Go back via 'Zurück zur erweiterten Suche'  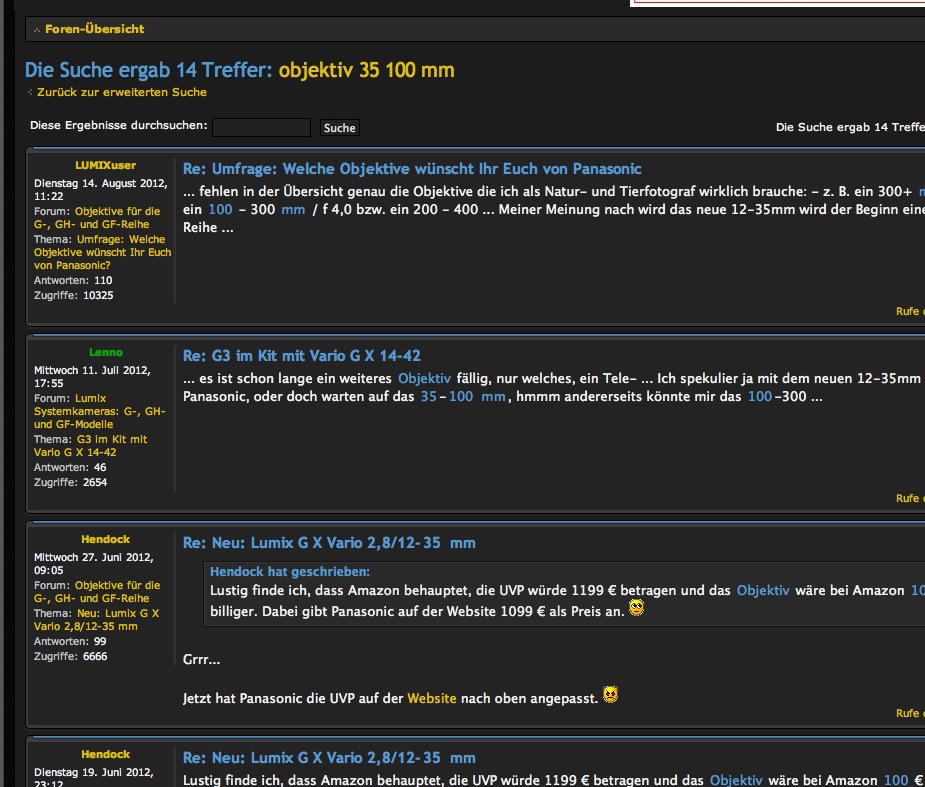click(x=121, y=92)
